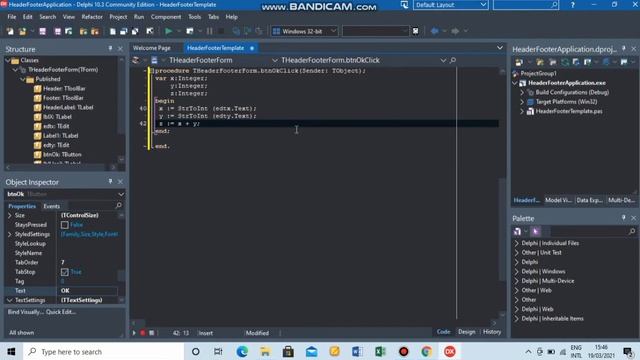Open Chrome from the taskbar
Screen dimensions: 640x360
tap(427, 351)
